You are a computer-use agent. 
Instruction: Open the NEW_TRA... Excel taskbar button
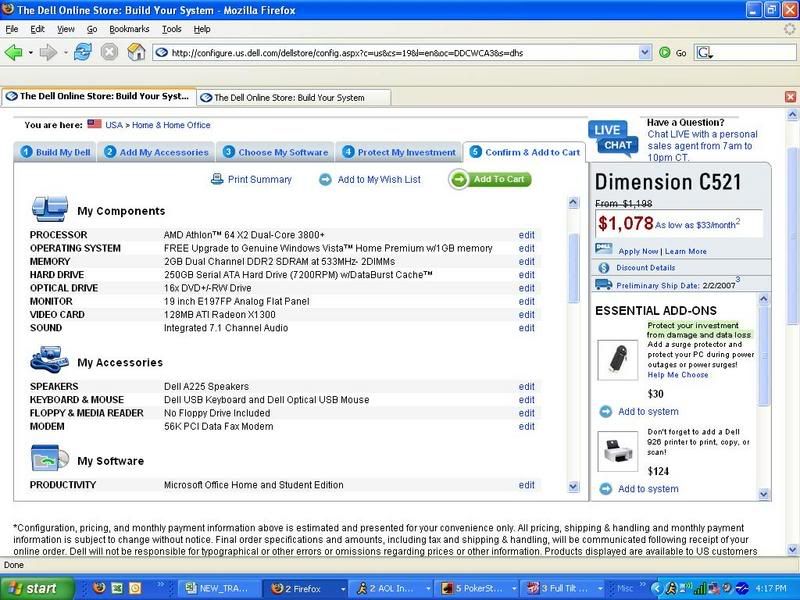[219, 589]
